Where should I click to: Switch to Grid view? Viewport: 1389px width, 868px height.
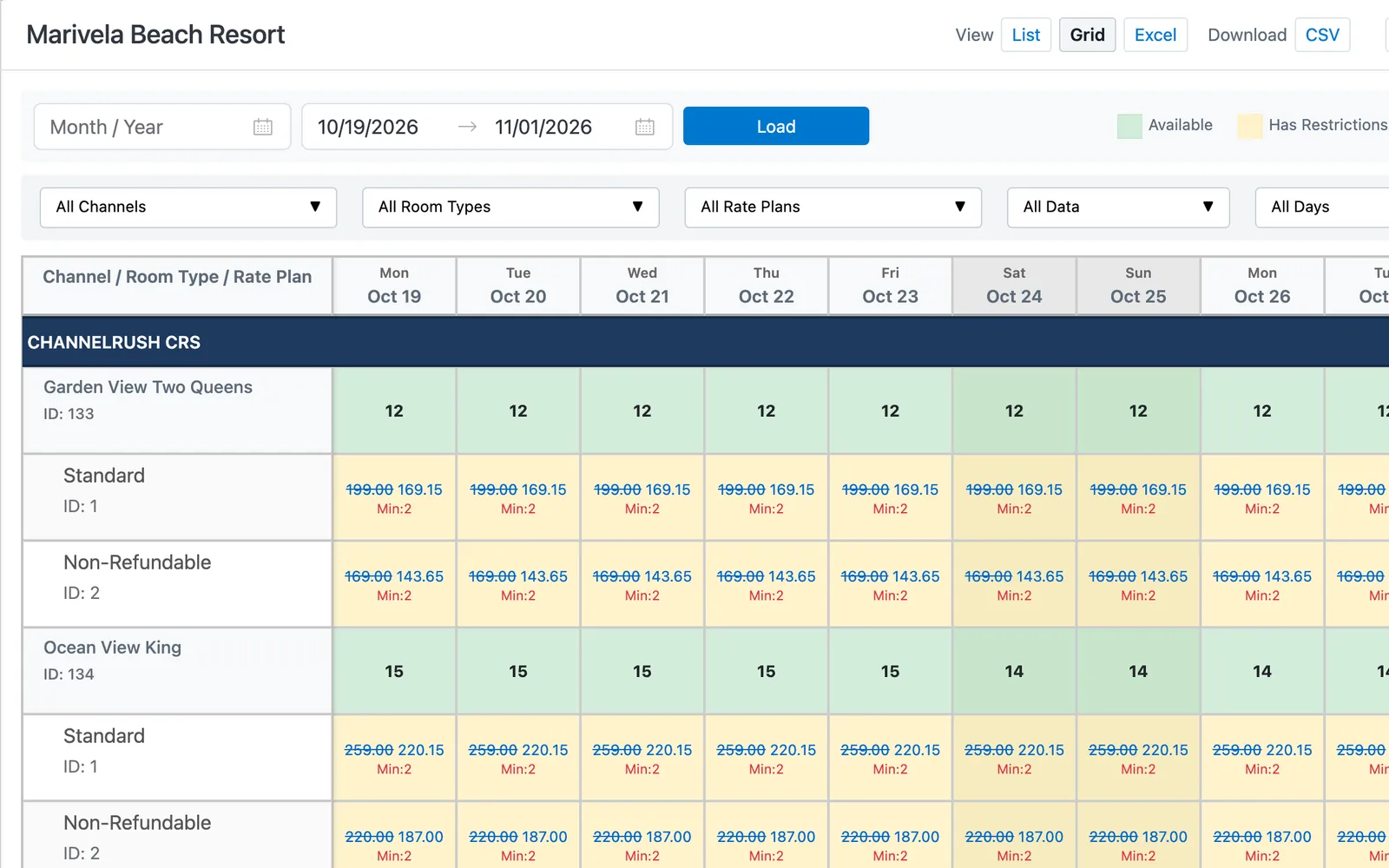pyautogui.click(x=1088, y=35)
